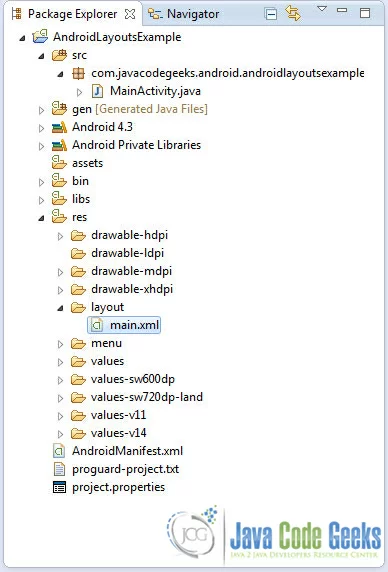388x572 pixels.
Task: Click the main.xml file icon
Action: pyautogui.click(x=97, y=325)
